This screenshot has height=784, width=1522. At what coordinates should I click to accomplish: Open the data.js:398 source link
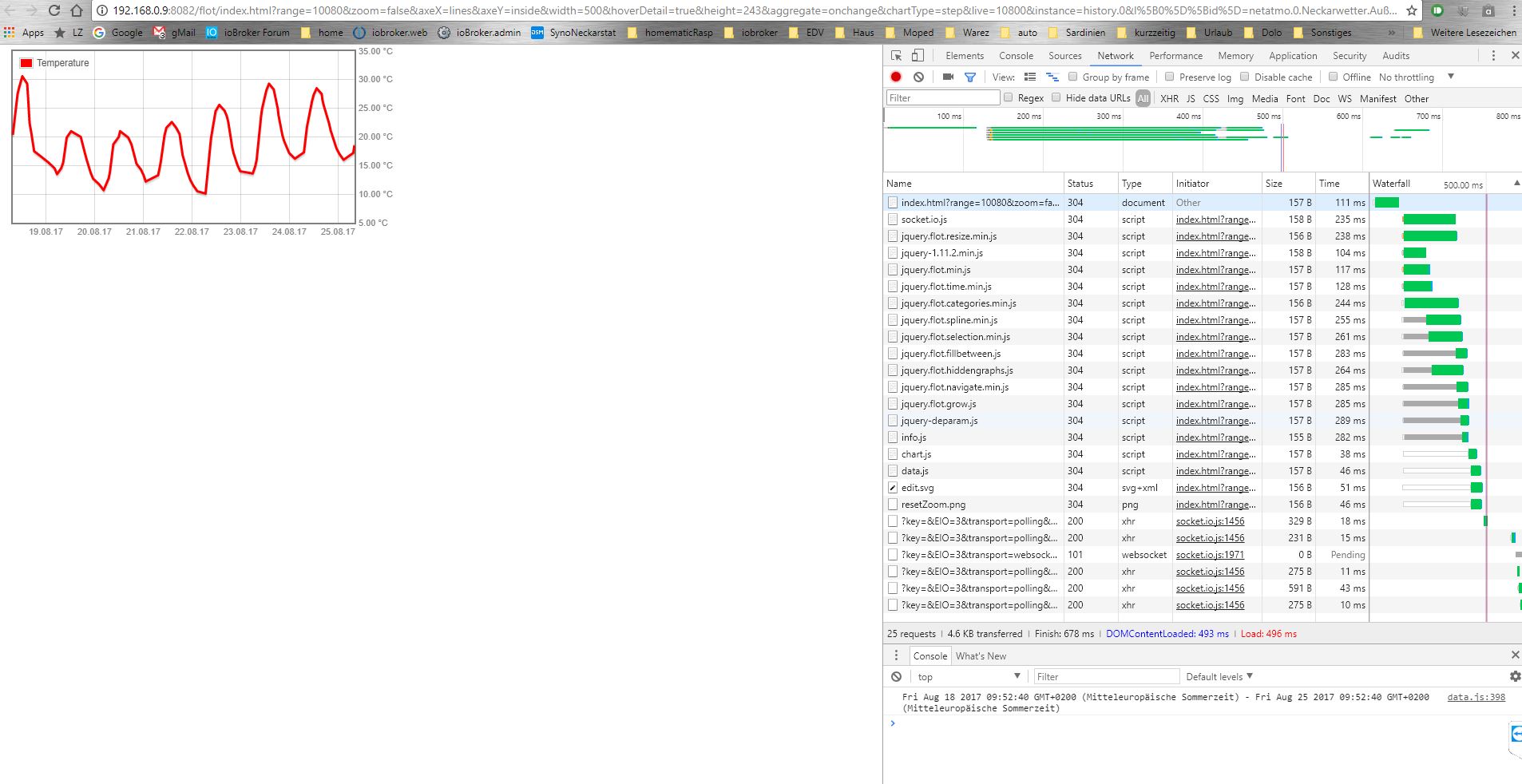tap(1476, 697)
